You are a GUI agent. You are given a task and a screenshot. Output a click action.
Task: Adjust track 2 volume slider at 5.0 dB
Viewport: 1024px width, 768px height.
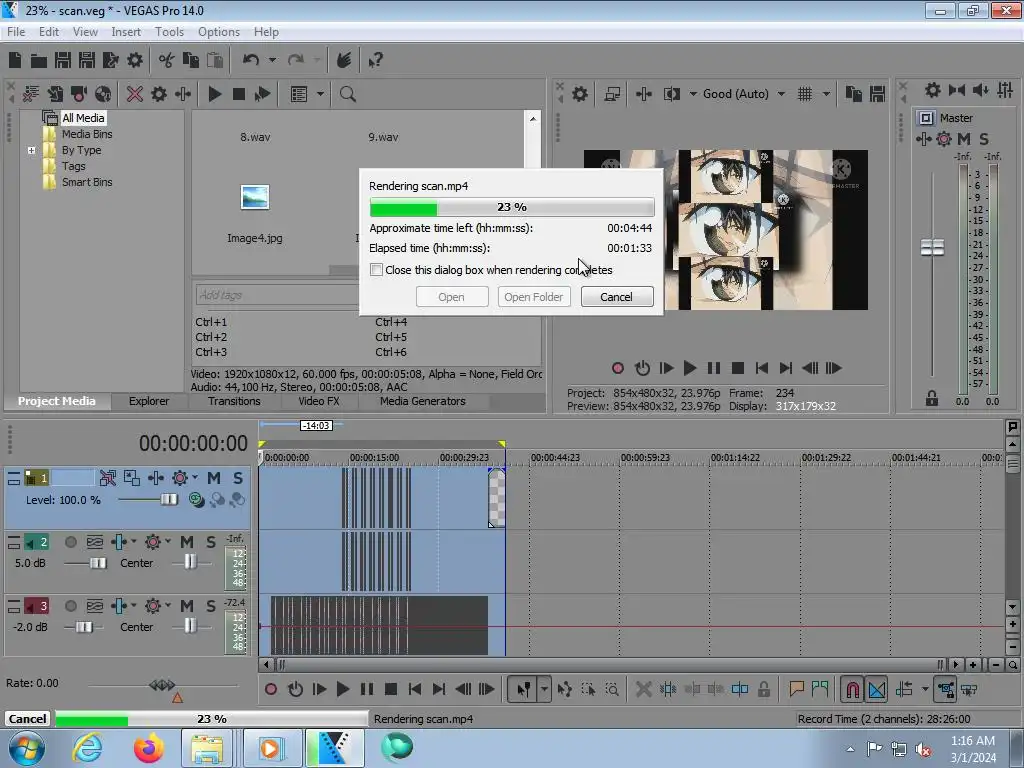pyautogui.click(x=97, y=563)
